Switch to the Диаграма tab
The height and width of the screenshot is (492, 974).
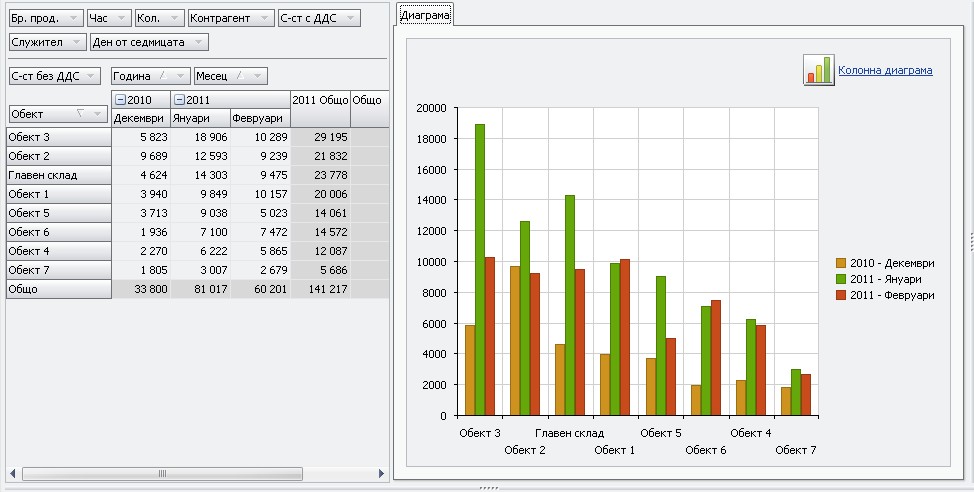tap(425, 15)
